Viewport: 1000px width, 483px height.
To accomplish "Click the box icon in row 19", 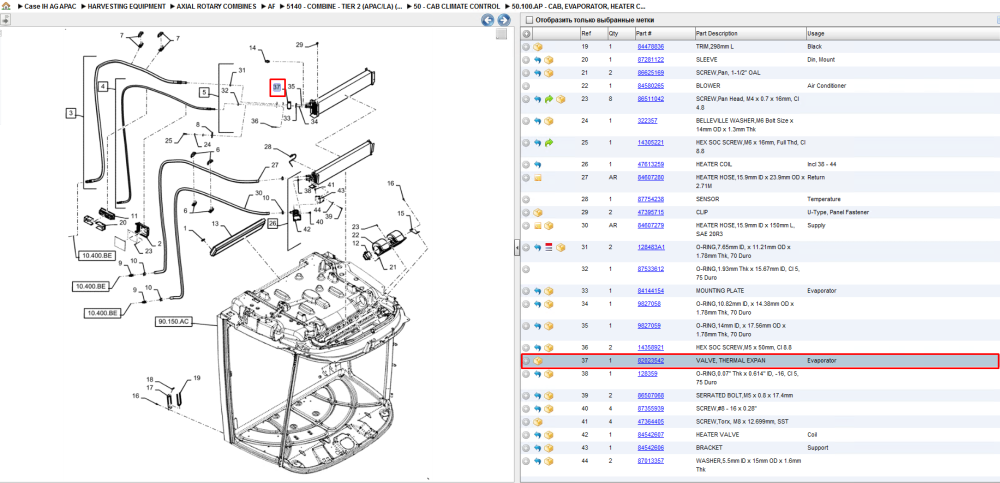I will click(x=538, y=47).
